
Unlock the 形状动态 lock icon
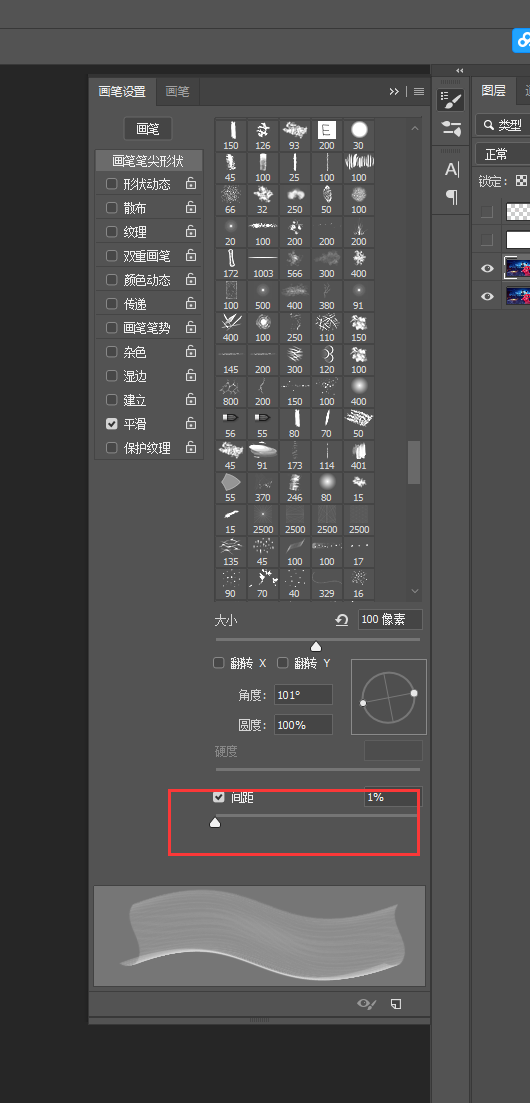[191, 184]
